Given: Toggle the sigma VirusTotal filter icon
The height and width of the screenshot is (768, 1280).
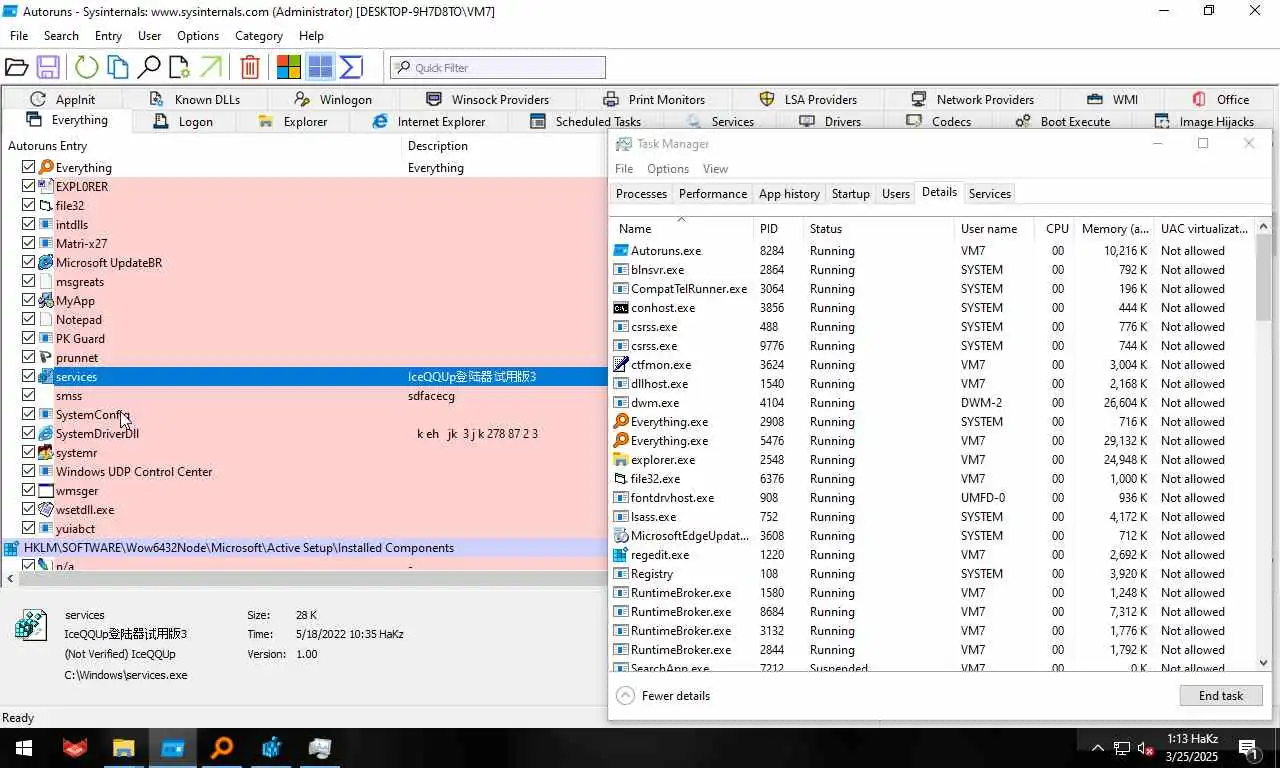Looking at the screenshot, I should (351, 67).
